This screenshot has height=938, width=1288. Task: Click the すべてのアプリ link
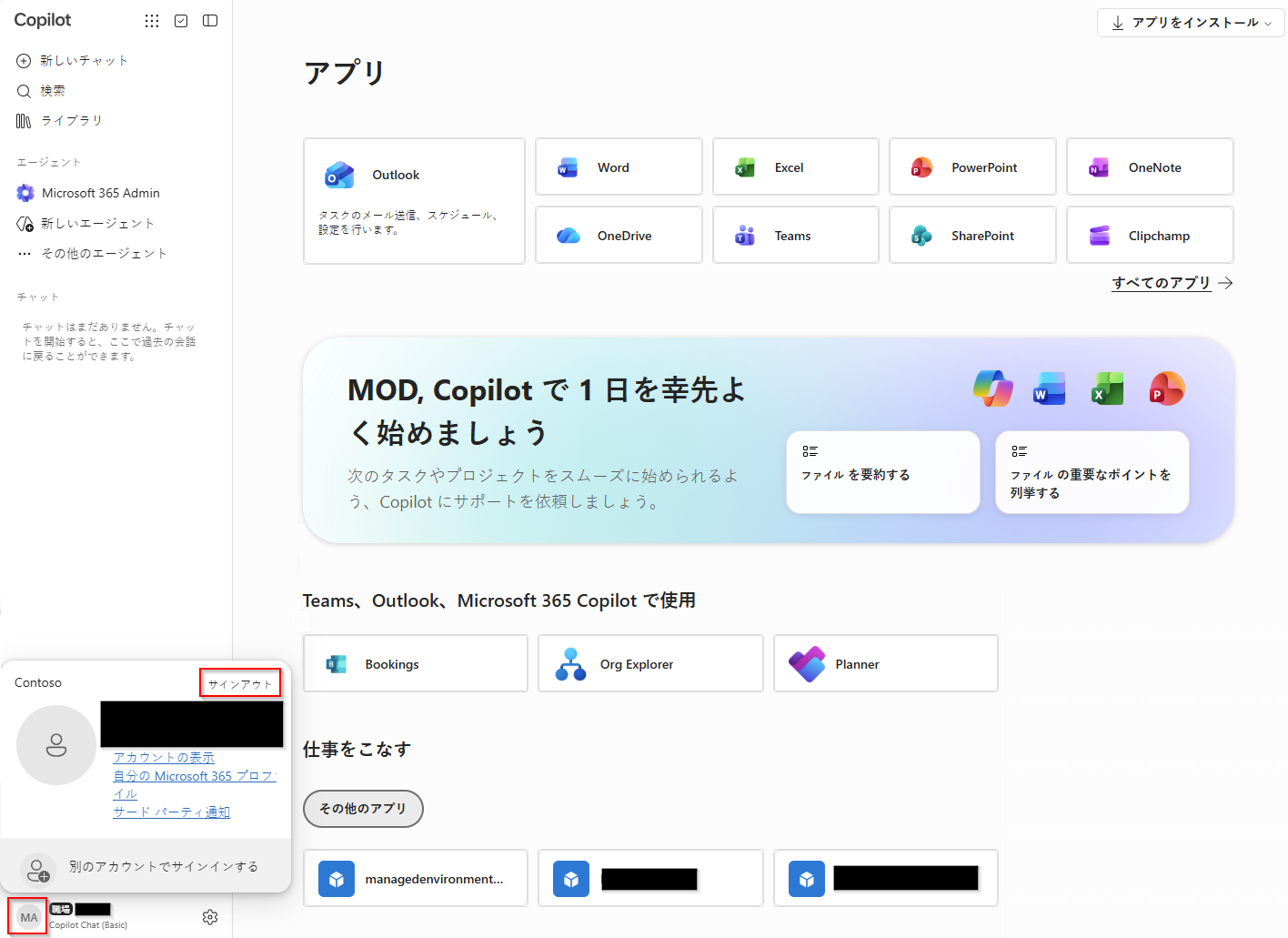[x=1172, y=283]
